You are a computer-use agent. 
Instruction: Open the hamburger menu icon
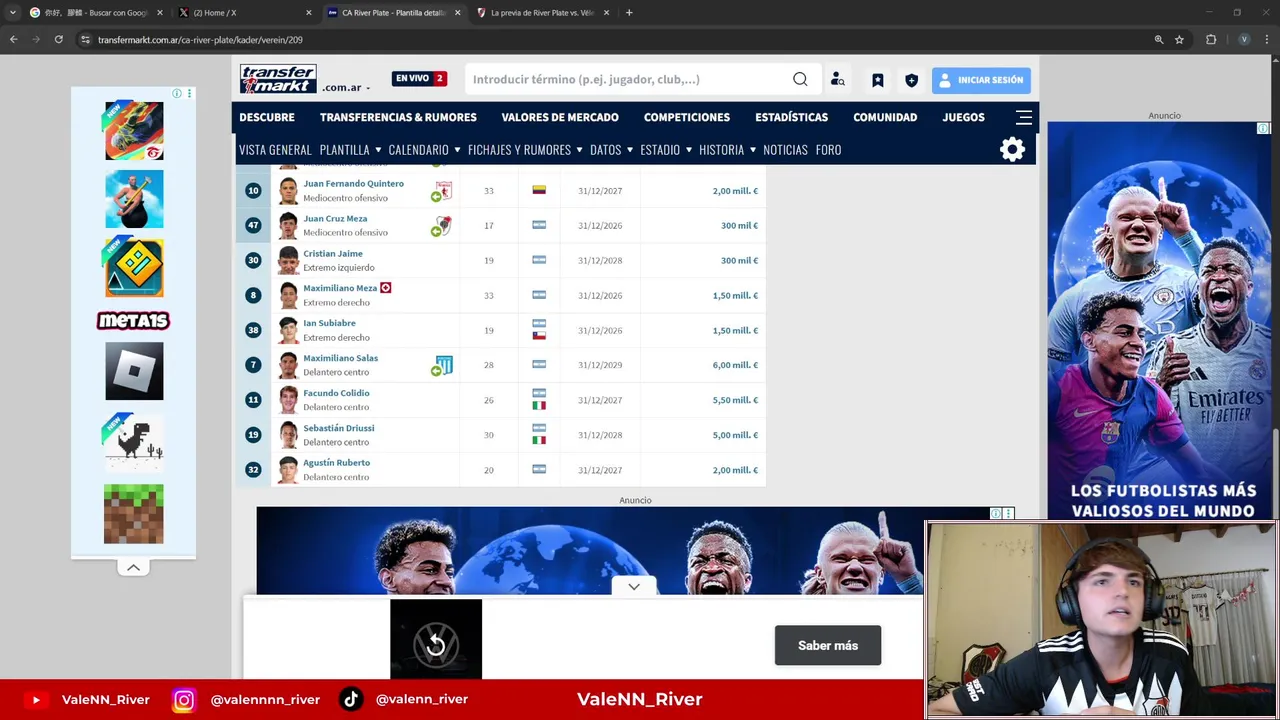tap(1024, 117)
